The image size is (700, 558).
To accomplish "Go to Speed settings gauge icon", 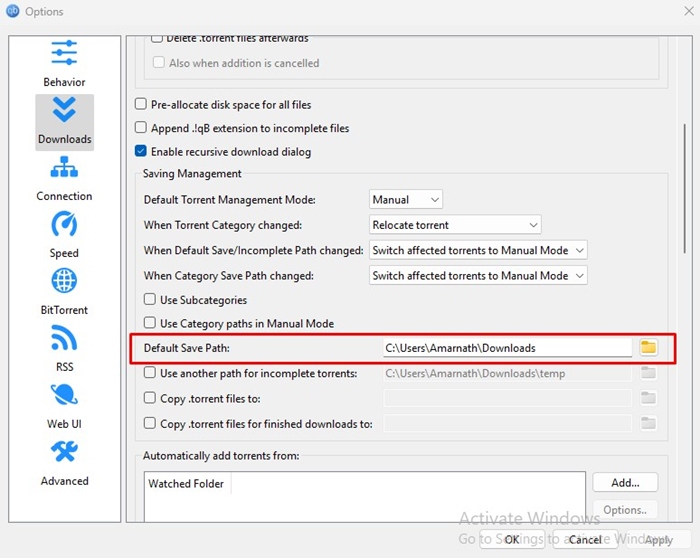I will [64, 224].
